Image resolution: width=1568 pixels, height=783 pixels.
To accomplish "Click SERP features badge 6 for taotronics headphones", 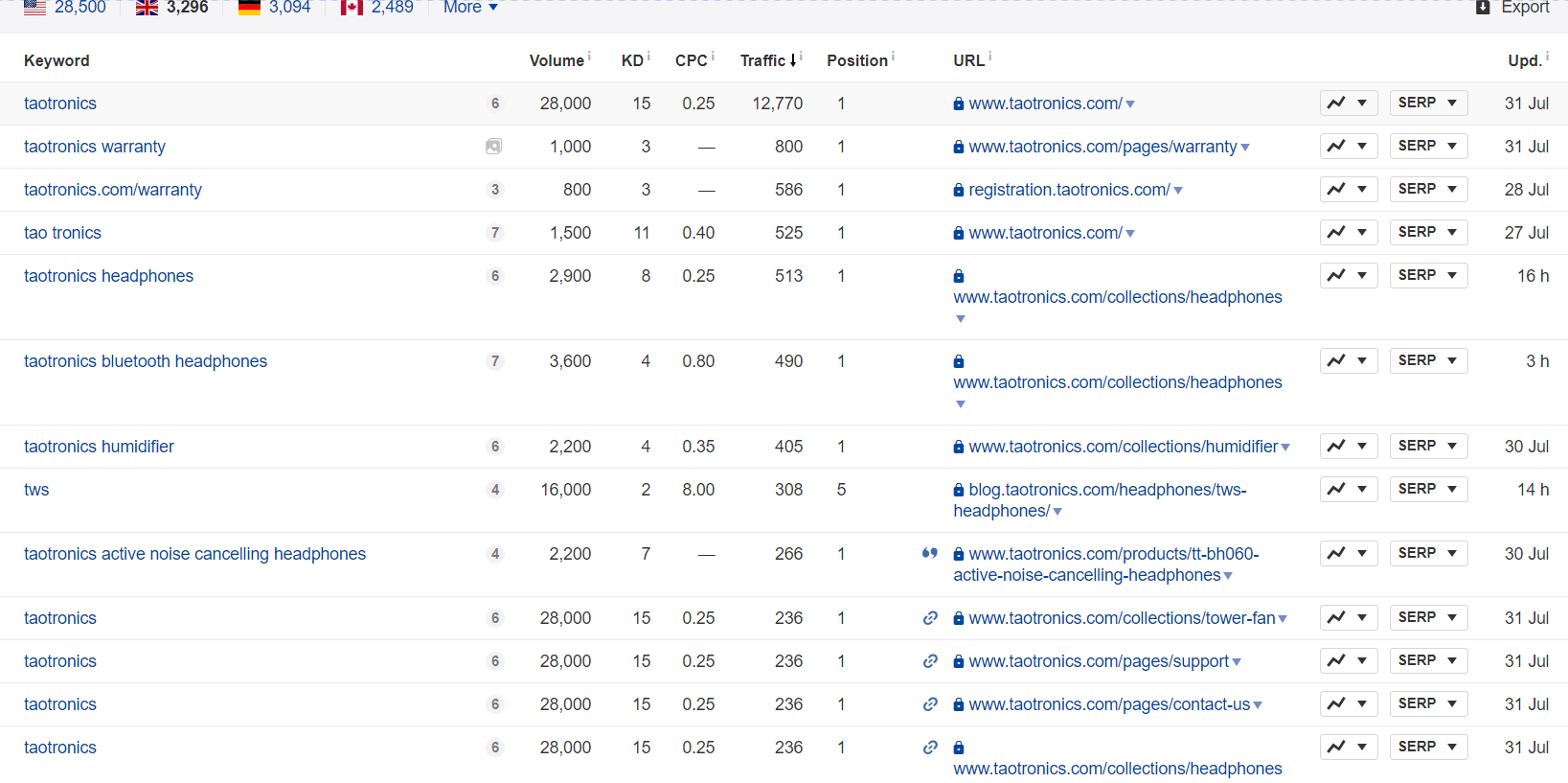I will point(495,276).
